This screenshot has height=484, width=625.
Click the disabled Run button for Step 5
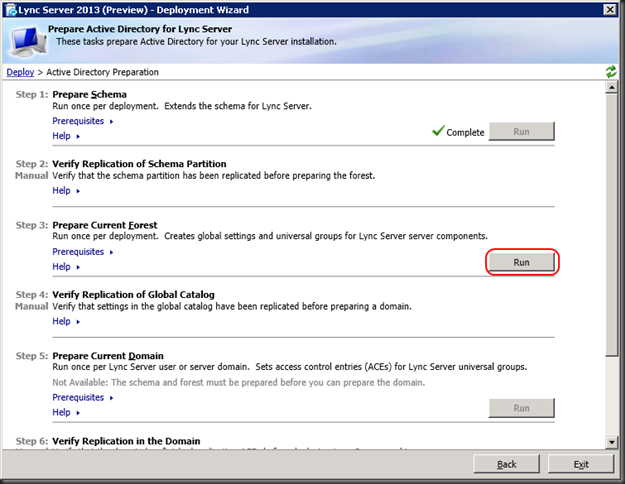pos(521,408)
